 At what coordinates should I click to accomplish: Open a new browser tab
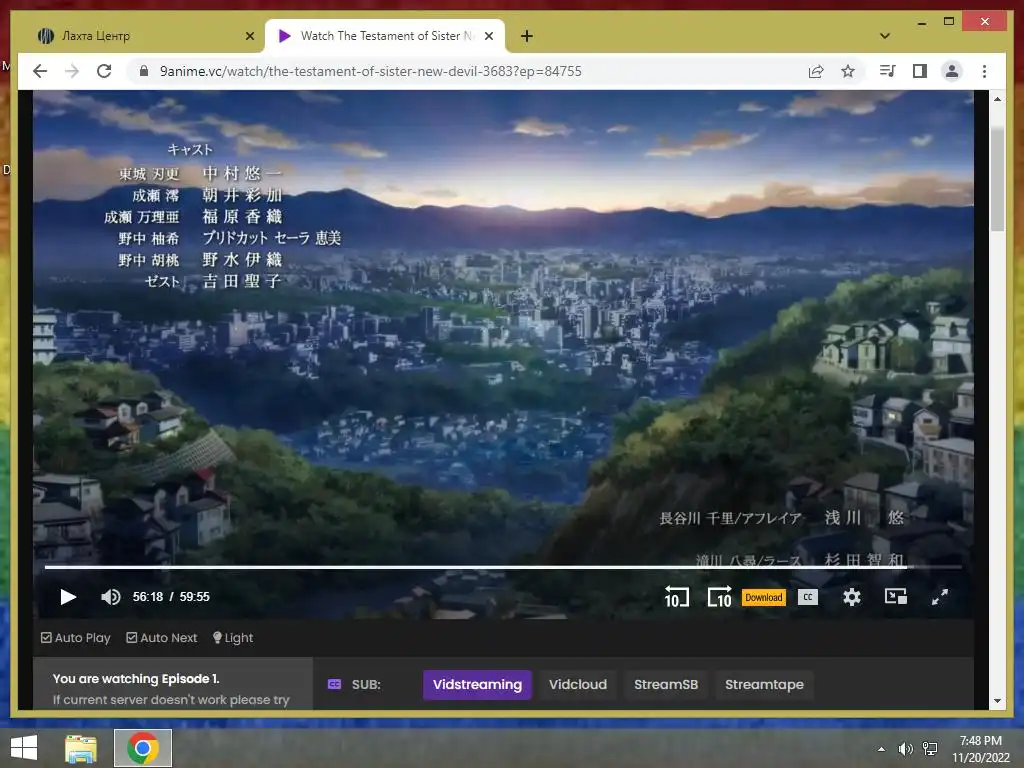coord(527,37)
